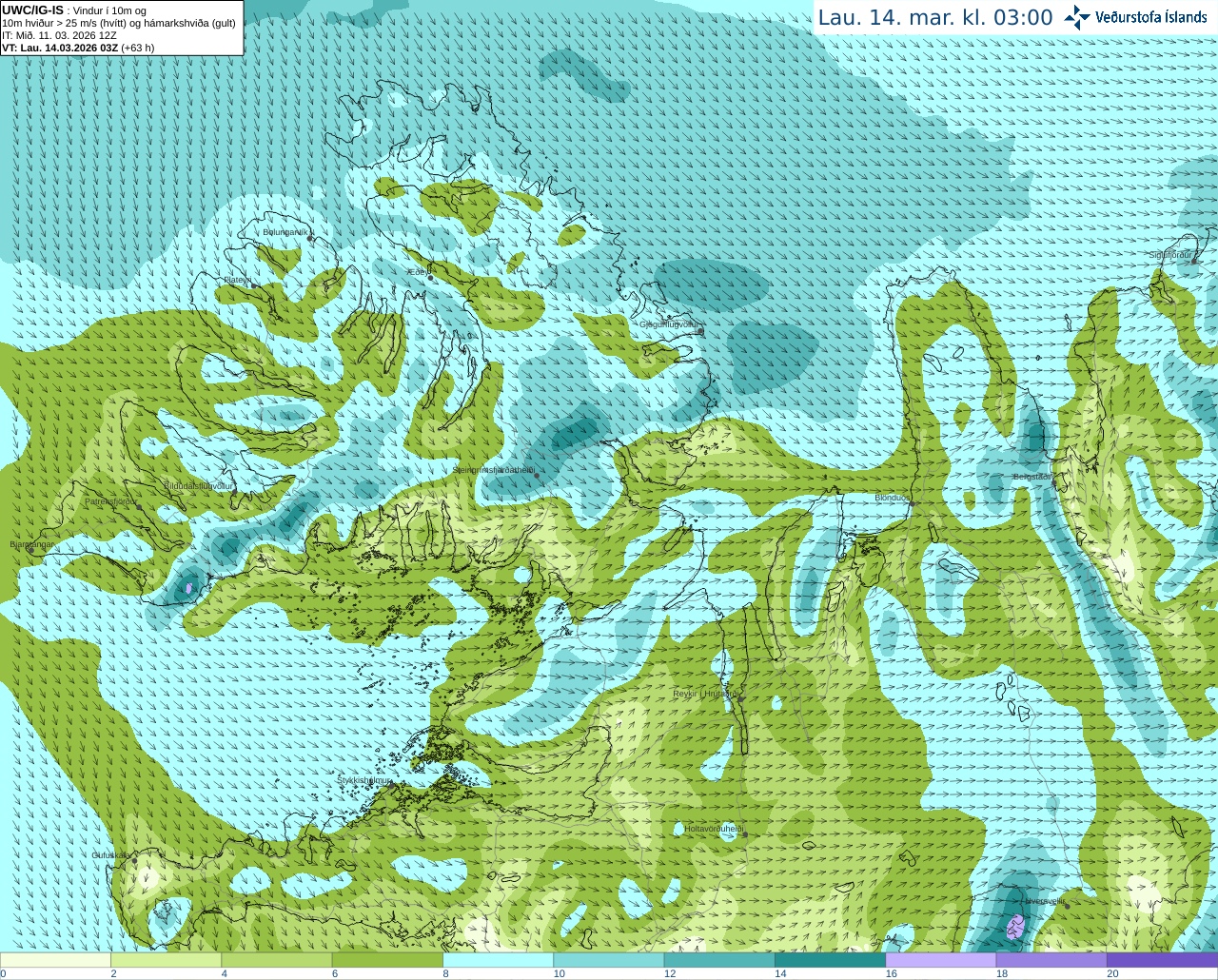Click the small lavender wind patch south of Bjargtangar

click(x=189, y=588)
